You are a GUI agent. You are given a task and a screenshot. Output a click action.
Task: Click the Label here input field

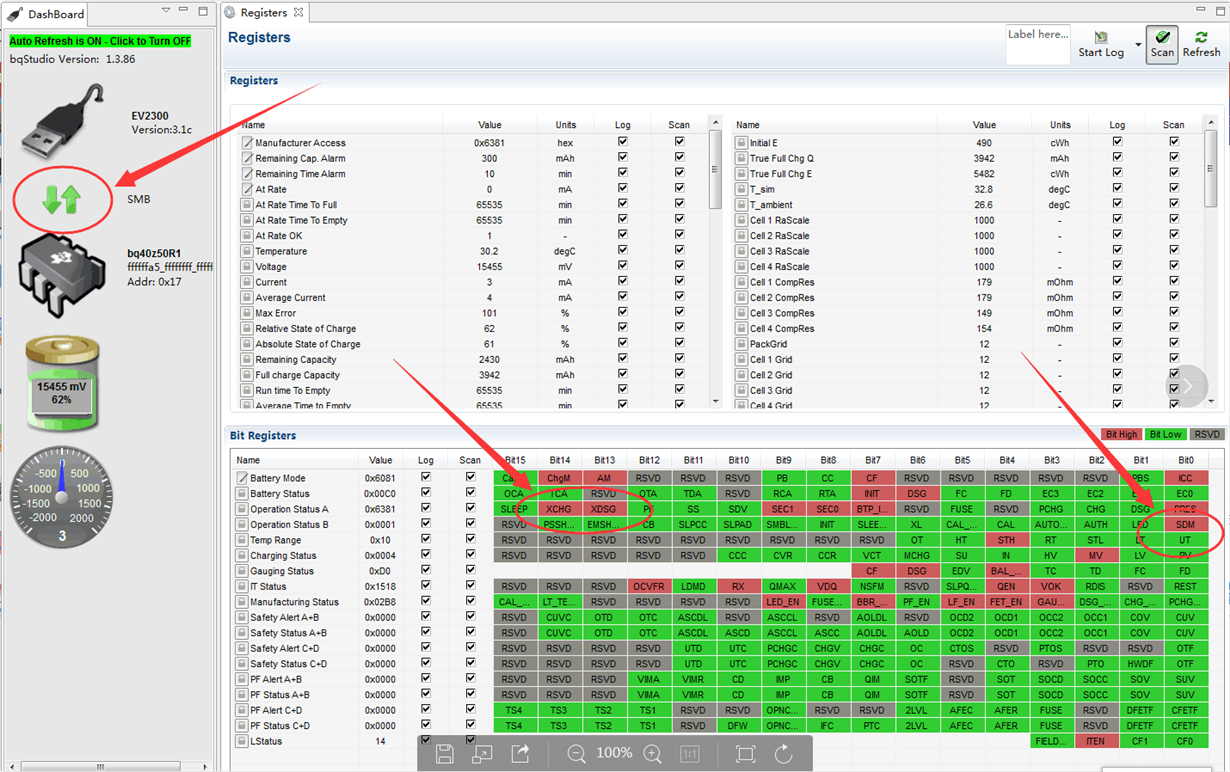pos(1037,44)
